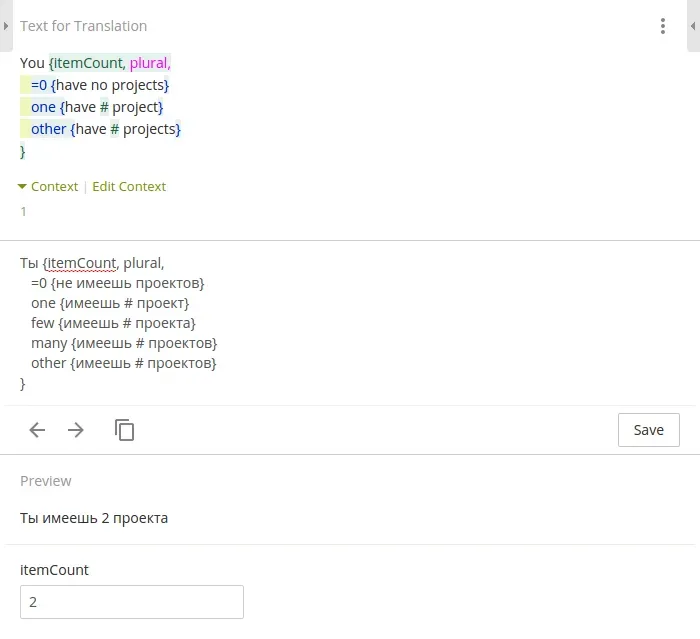Click the "=0 {не имеешь проектов}" translation line

click(117, 283)
